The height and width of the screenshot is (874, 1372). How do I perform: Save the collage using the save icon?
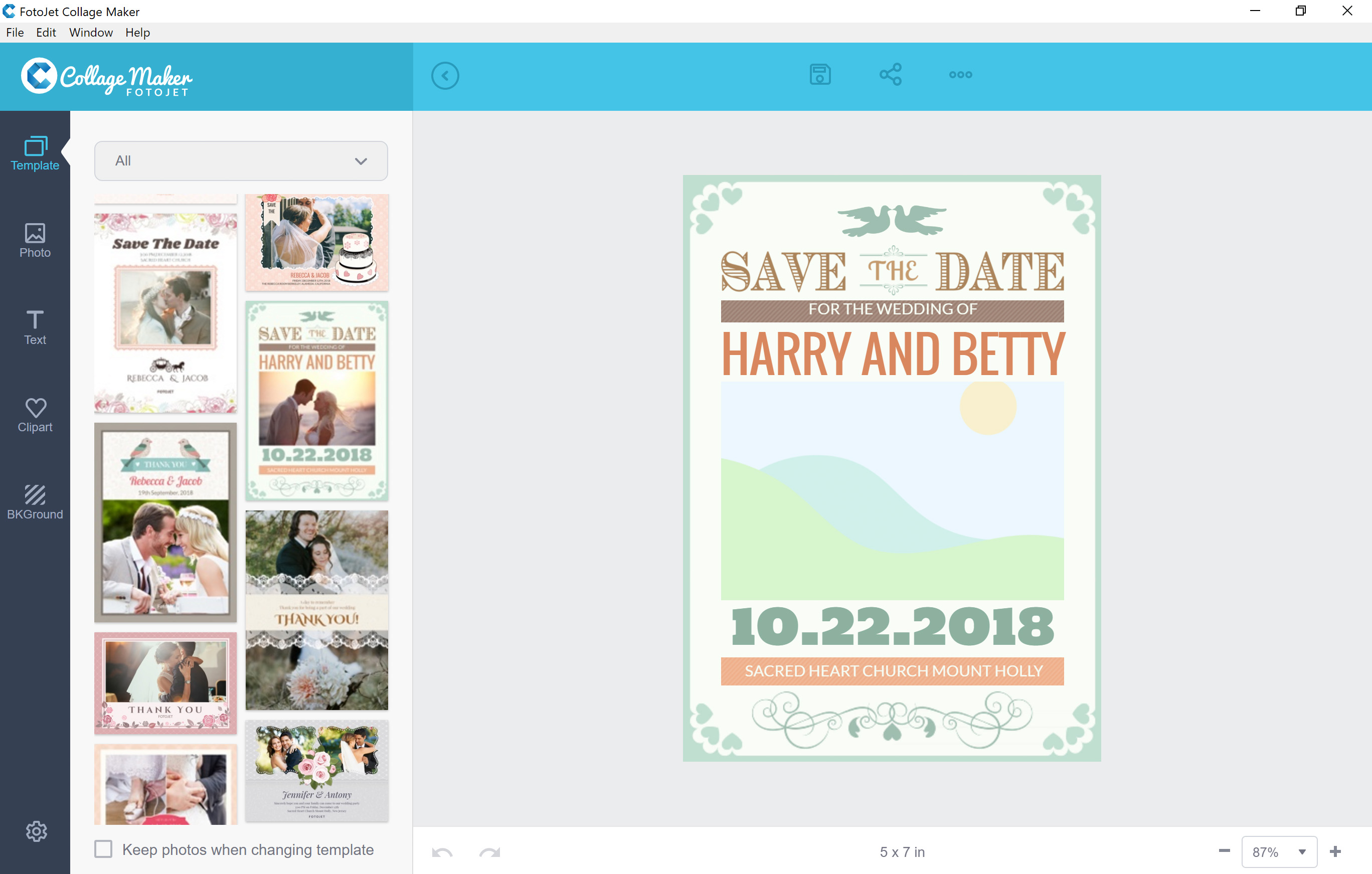click(819, 74)
